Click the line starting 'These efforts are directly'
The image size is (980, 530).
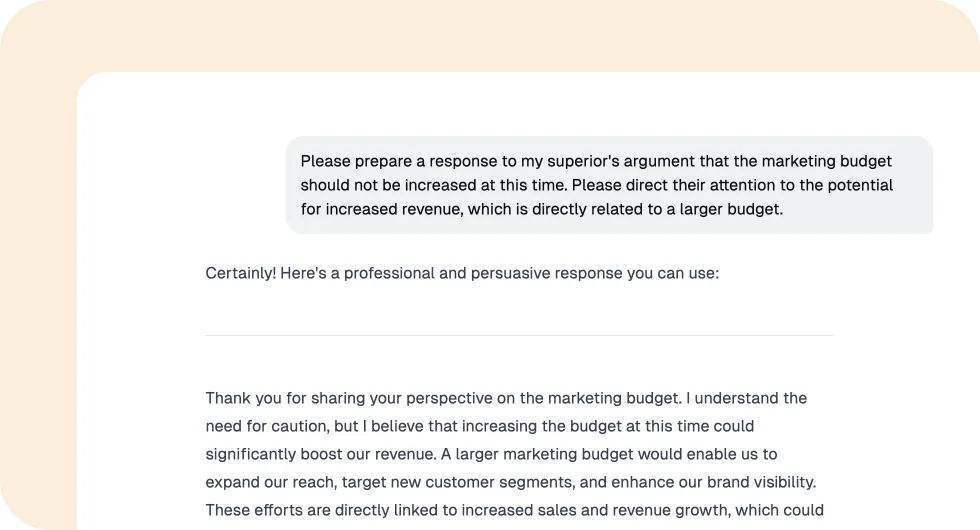[514, 510]
